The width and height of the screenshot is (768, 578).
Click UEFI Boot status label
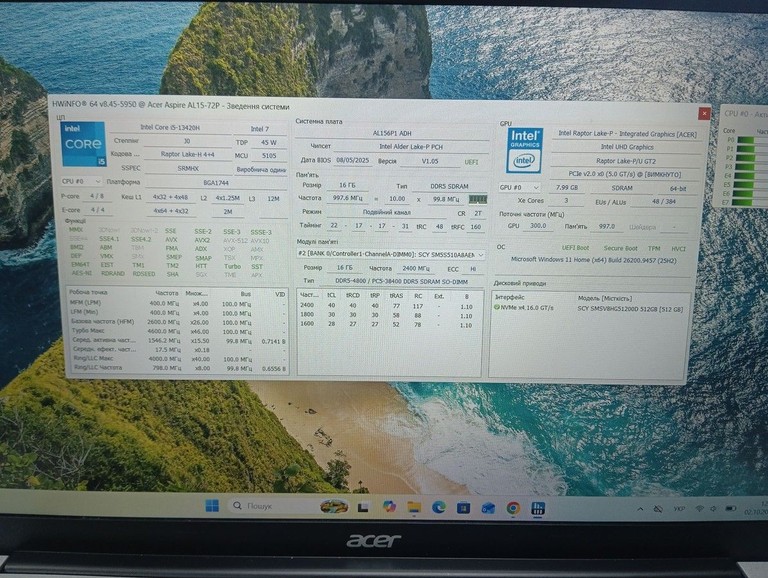576,248
